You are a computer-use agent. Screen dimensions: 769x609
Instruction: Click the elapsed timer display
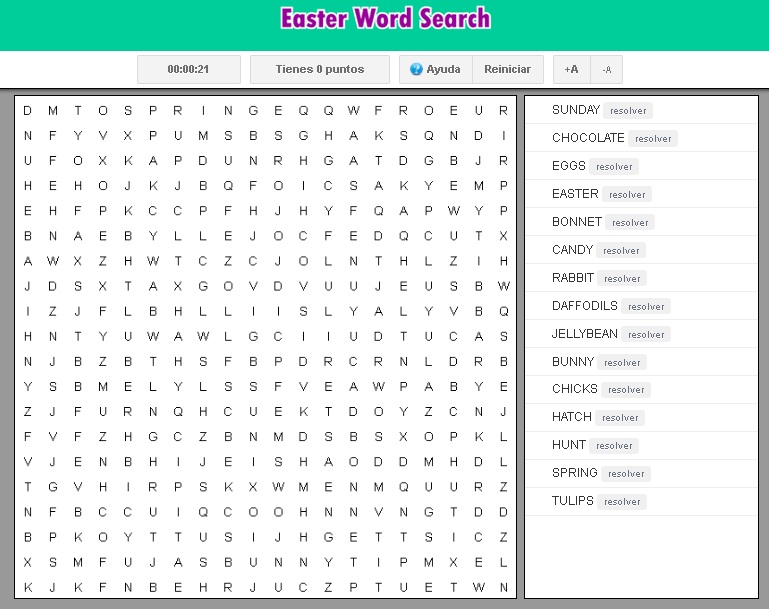click(x=188, y=70)
